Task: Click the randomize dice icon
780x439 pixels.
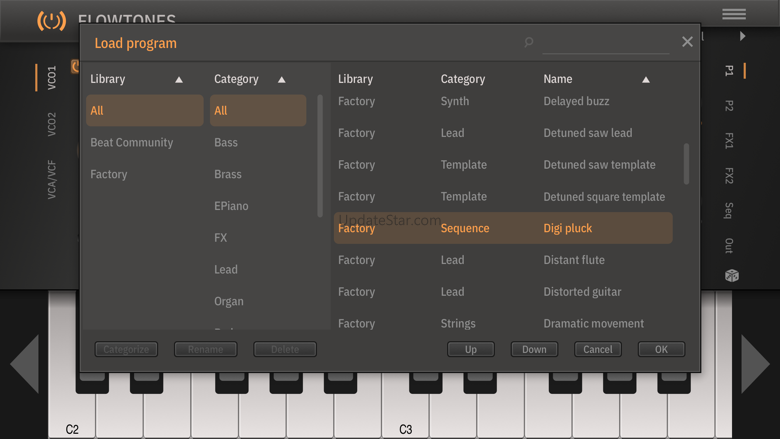Action: [731, 275]
